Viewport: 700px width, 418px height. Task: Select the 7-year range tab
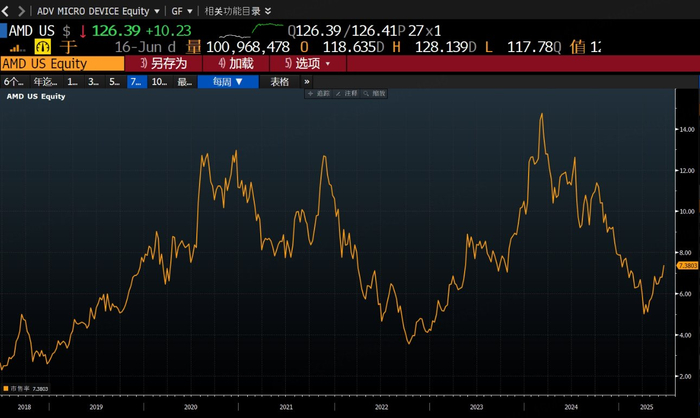click(x=137, y=82)
